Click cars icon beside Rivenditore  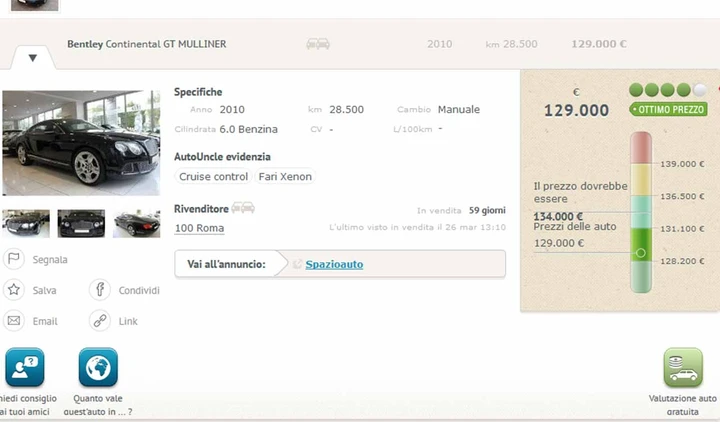[243, 208]
